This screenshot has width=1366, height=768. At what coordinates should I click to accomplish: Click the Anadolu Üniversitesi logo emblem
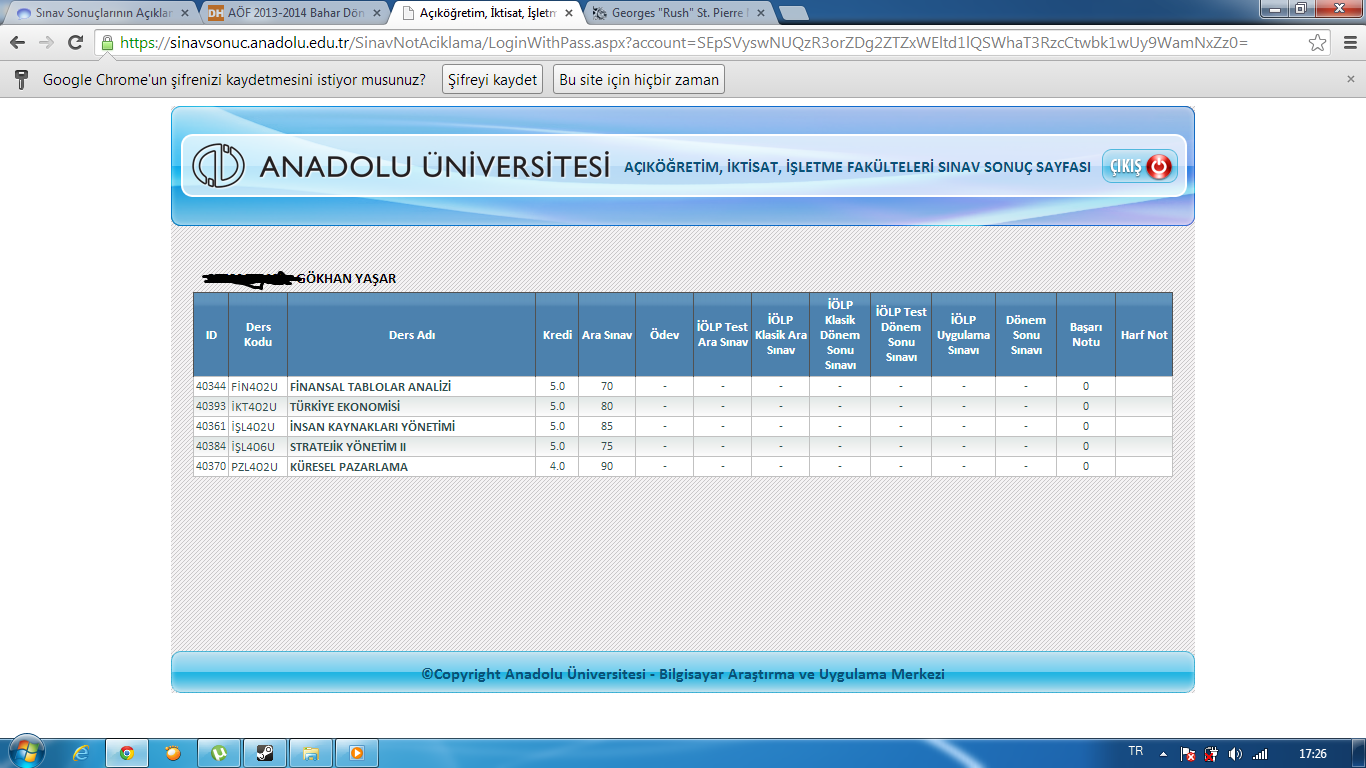[218, 166]
